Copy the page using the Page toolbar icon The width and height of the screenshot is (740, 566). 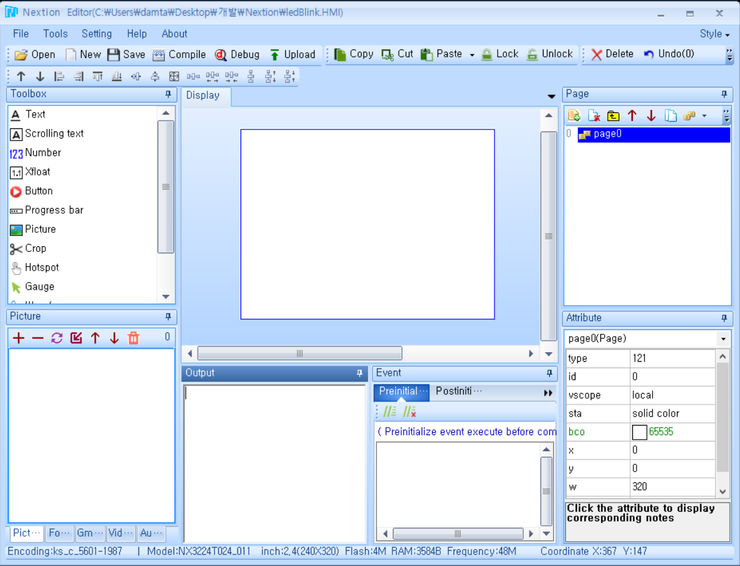[671, 116]
